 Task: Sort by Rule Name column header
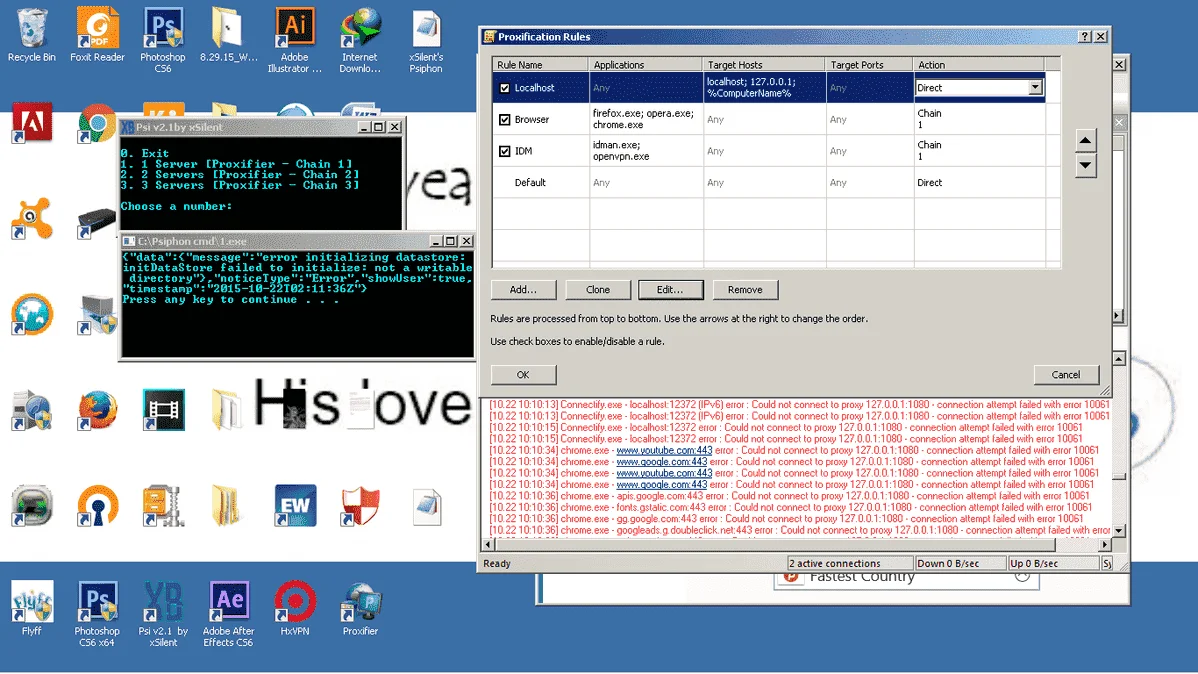tap(540, 65)
